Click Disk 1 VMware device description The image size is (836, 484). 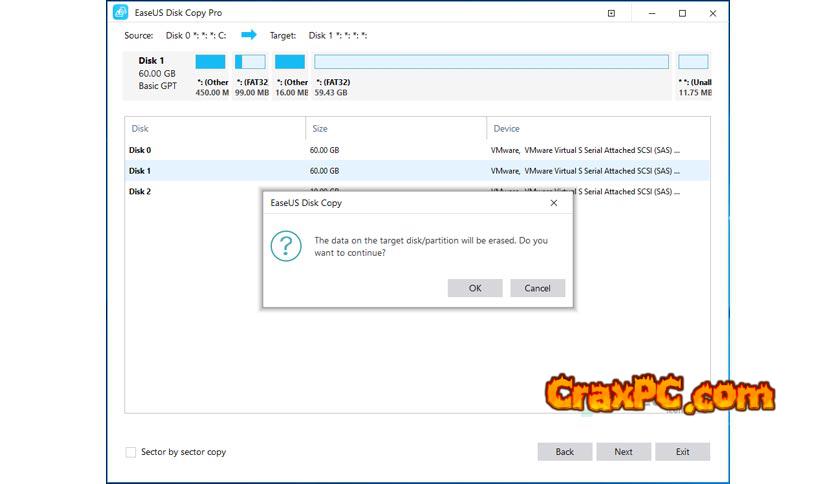(585, 171)
